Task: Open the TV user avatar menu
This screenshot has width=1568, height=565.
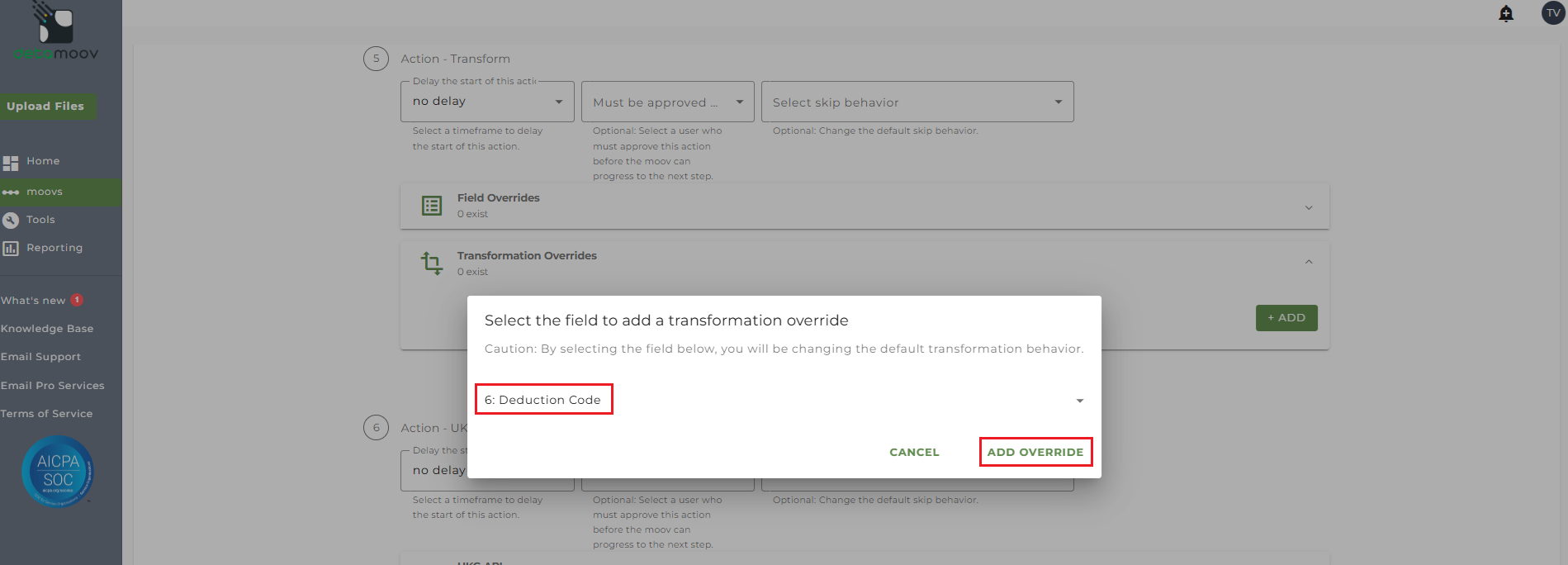Action: [x=1553, y=13]
